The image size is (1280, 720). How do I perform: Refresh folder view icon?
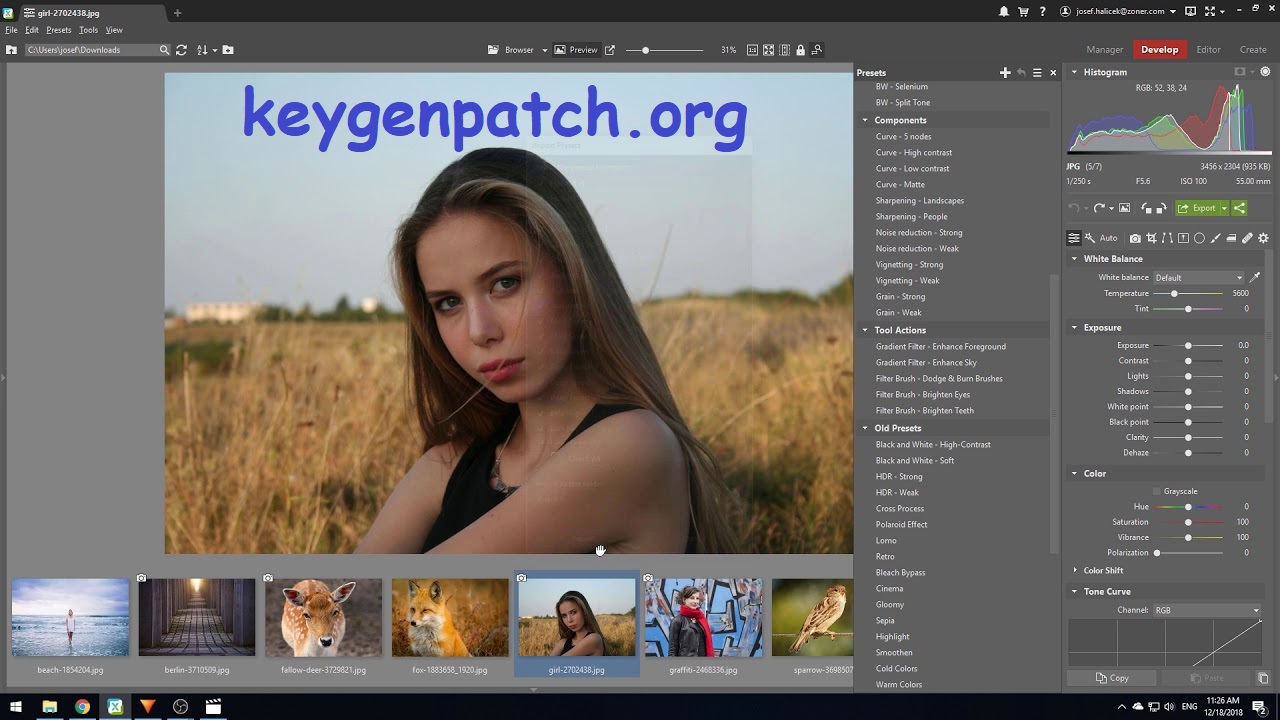(181, 50)
